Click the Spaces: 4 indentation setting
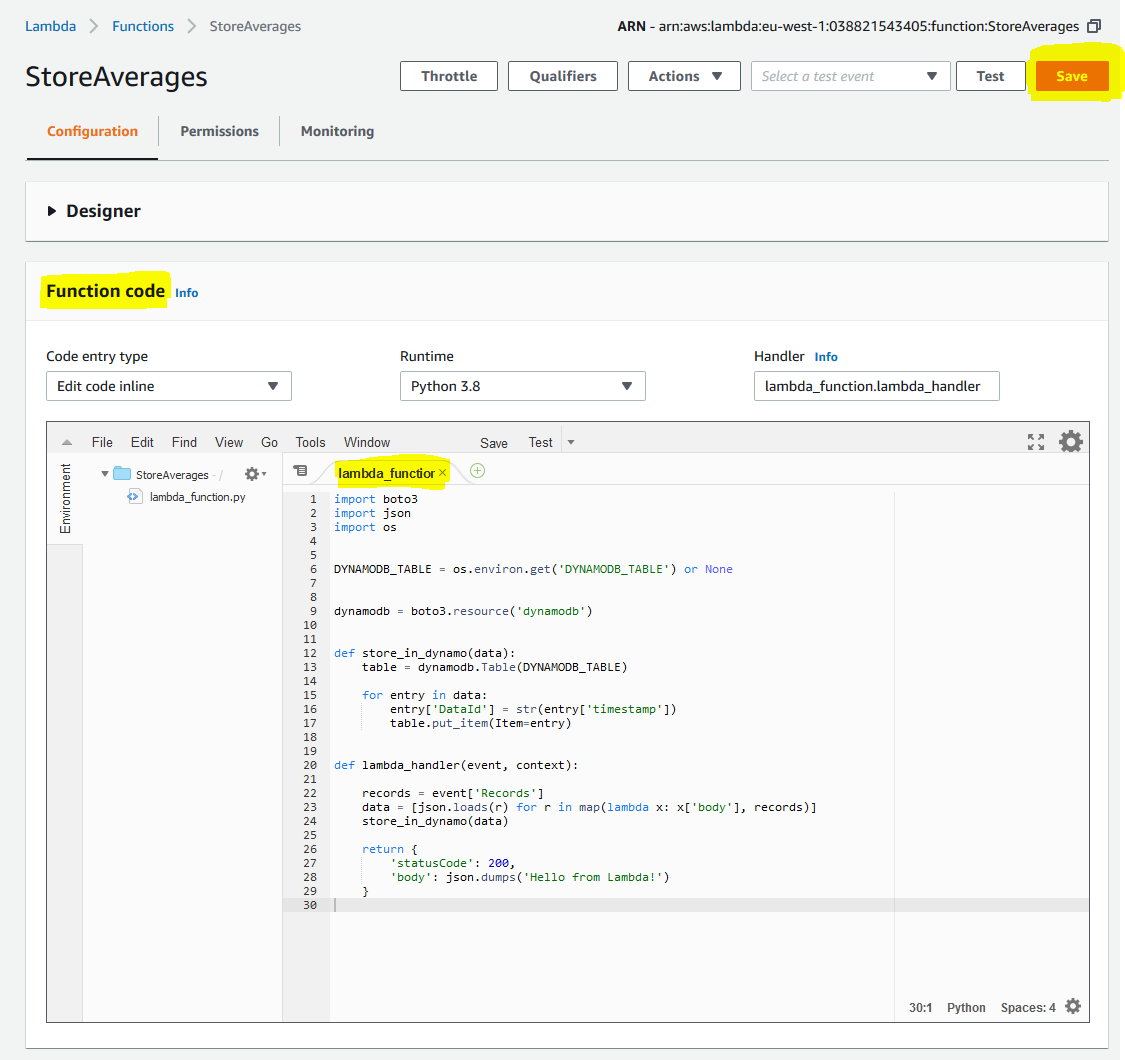 [x=1027, y=1008]
